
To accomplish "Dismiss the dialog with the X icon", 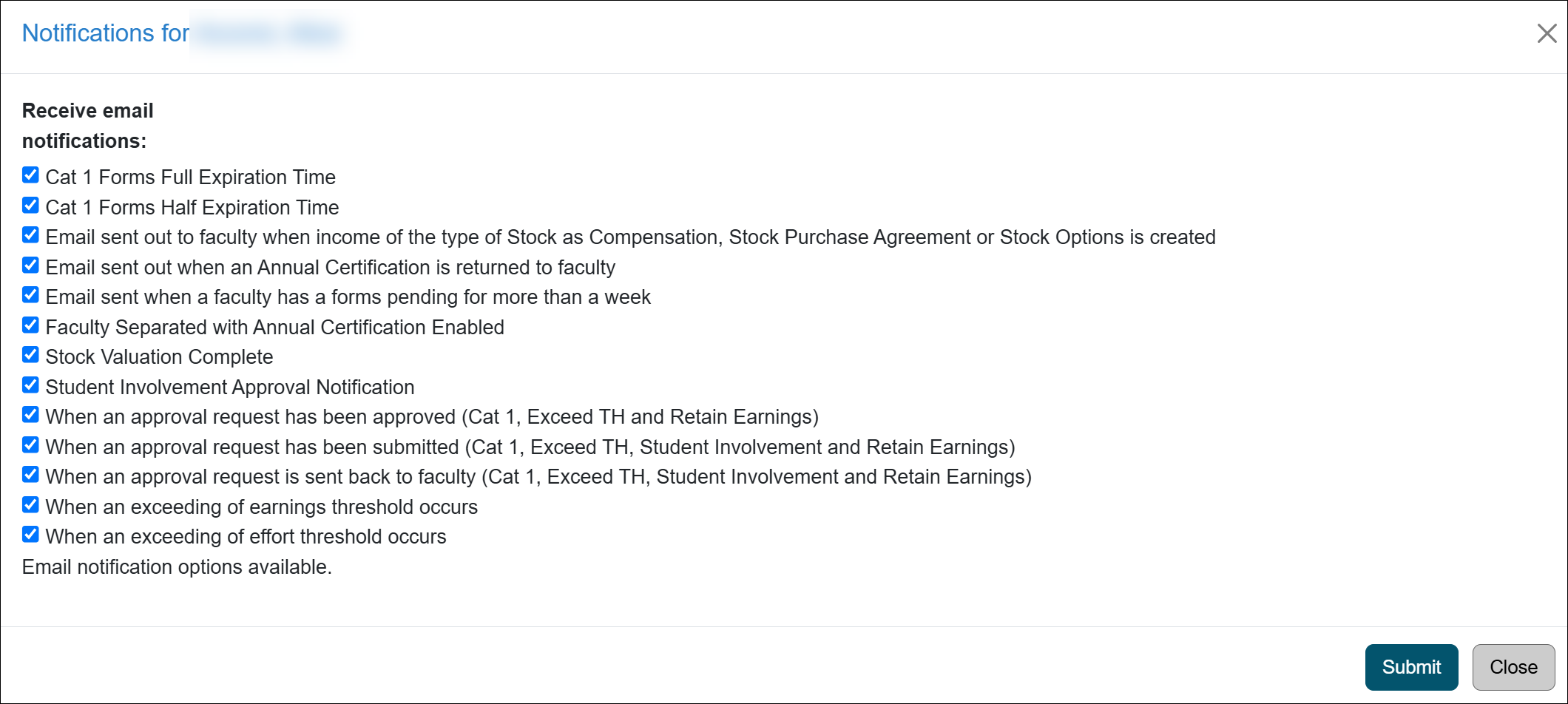I will coord(1547,33).
